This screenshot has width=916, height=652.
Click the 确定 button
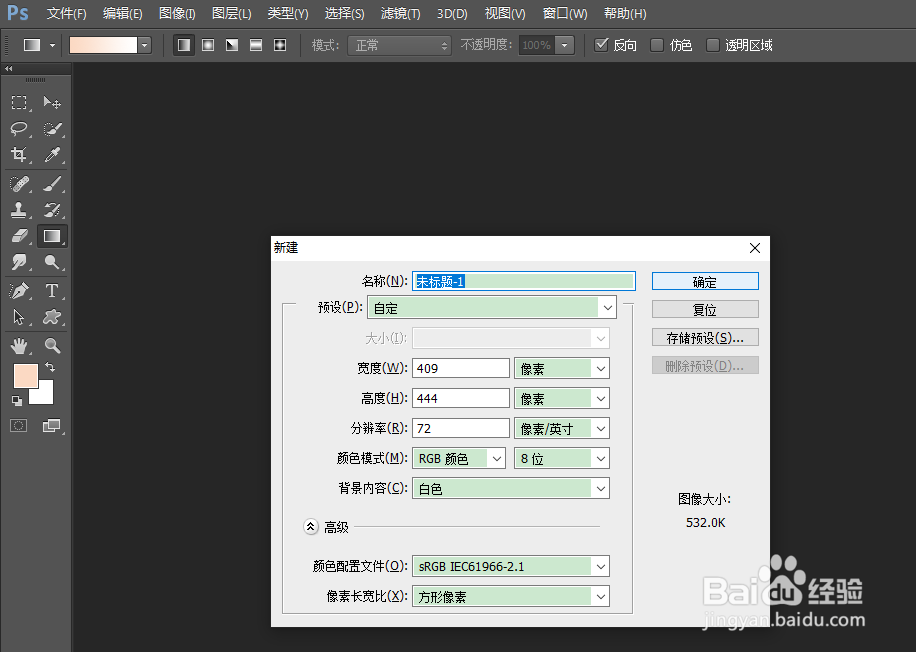pos(705,282)
